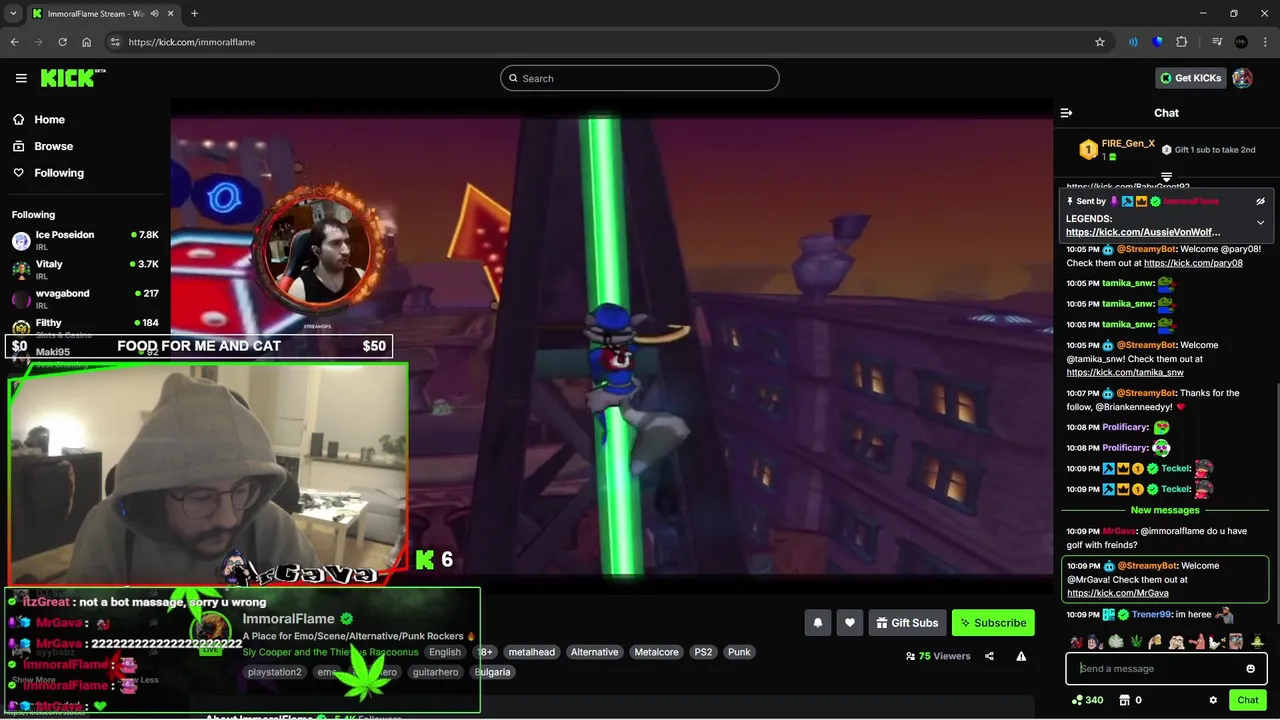Select the Bulgaria tag

point(493,672)
